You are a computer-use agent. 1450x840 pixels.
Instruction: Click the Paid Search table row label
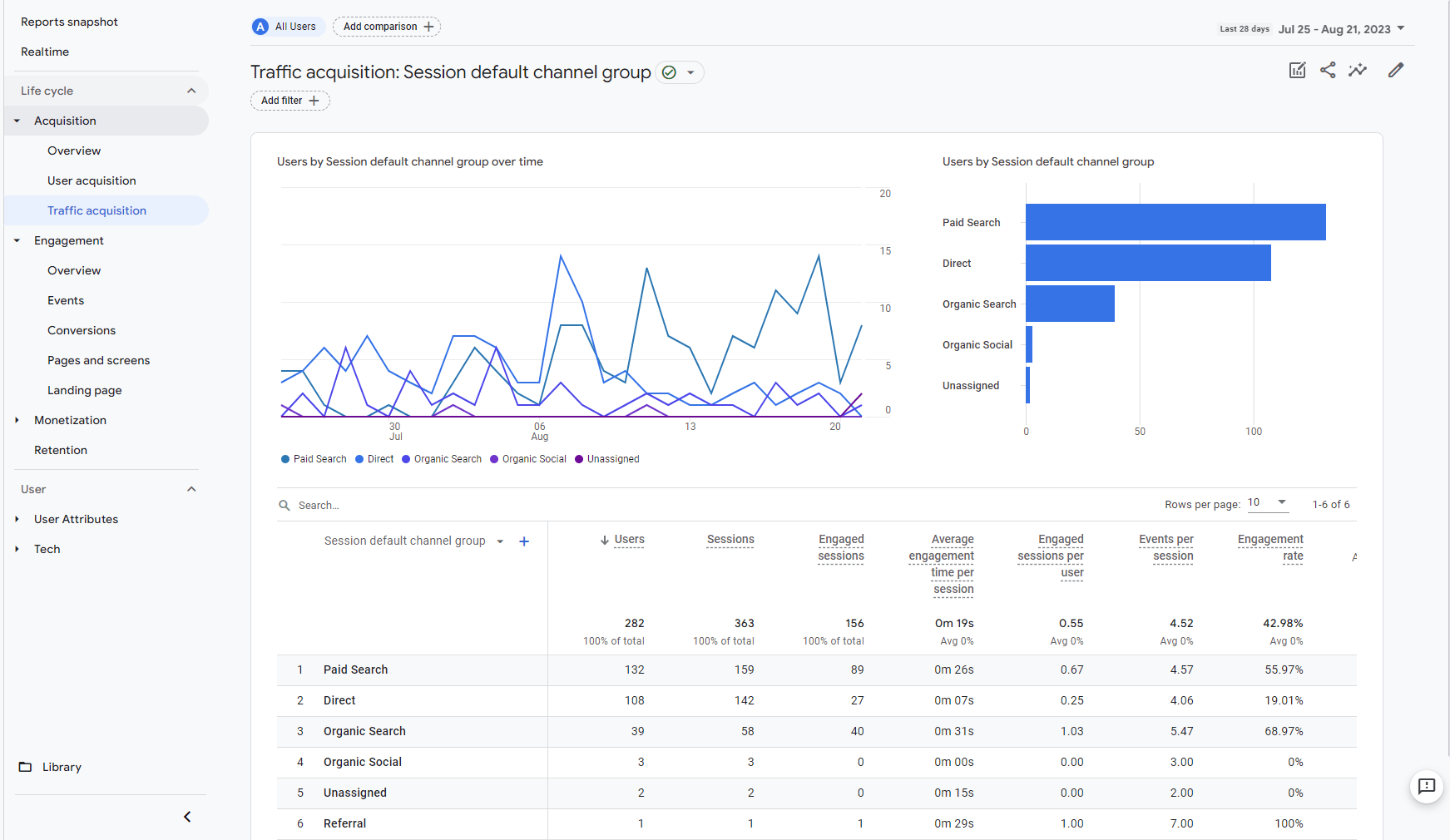355,670
